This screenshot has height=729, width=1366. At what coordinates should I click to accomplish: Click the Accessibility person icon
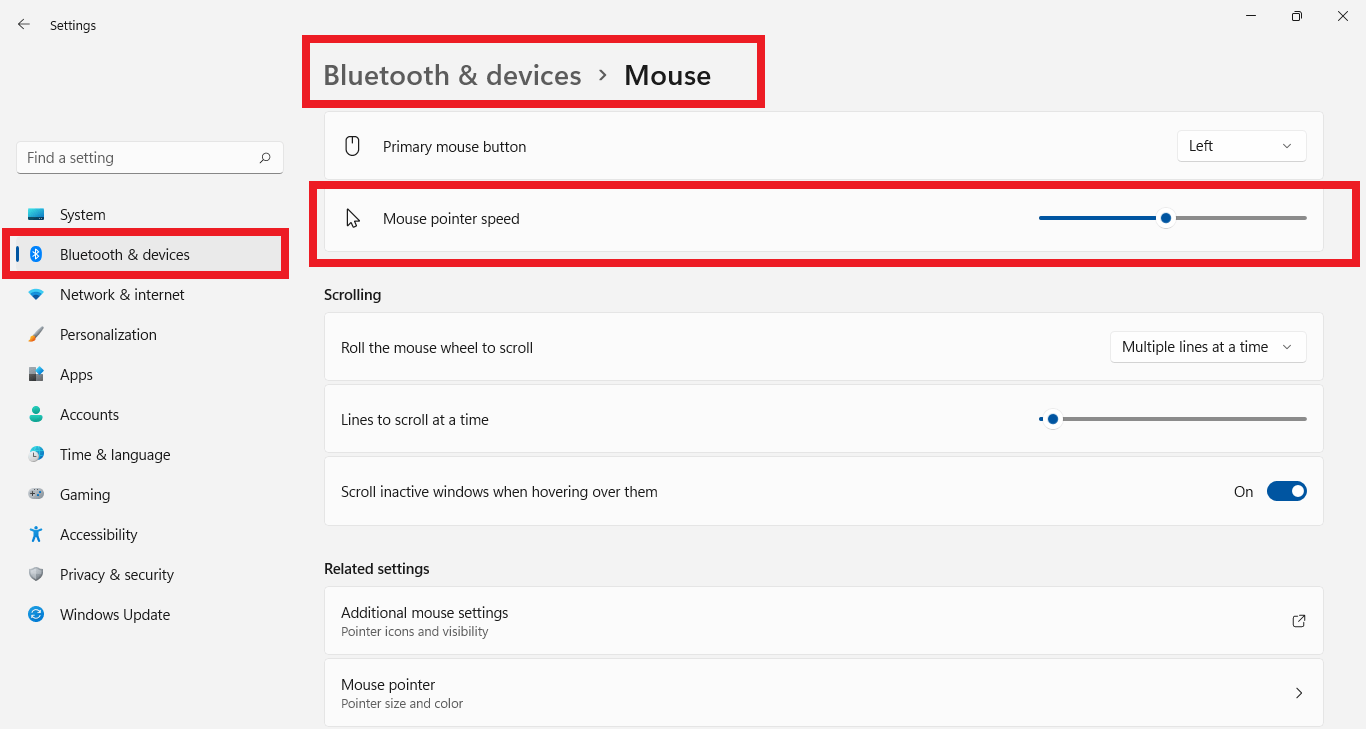click(x=36, y=535)
